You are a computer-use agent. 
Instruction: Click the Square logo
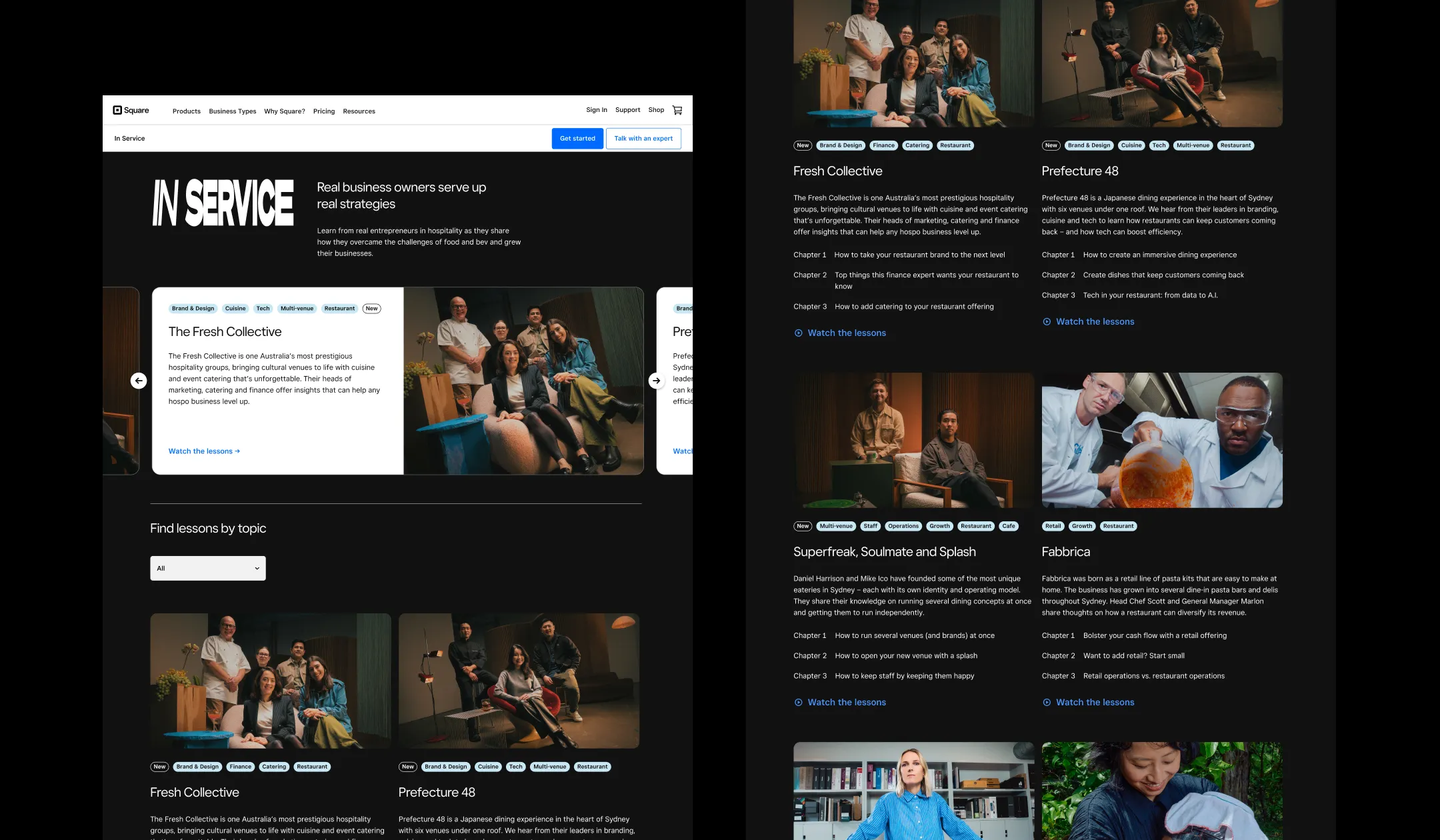pos(131,111)
